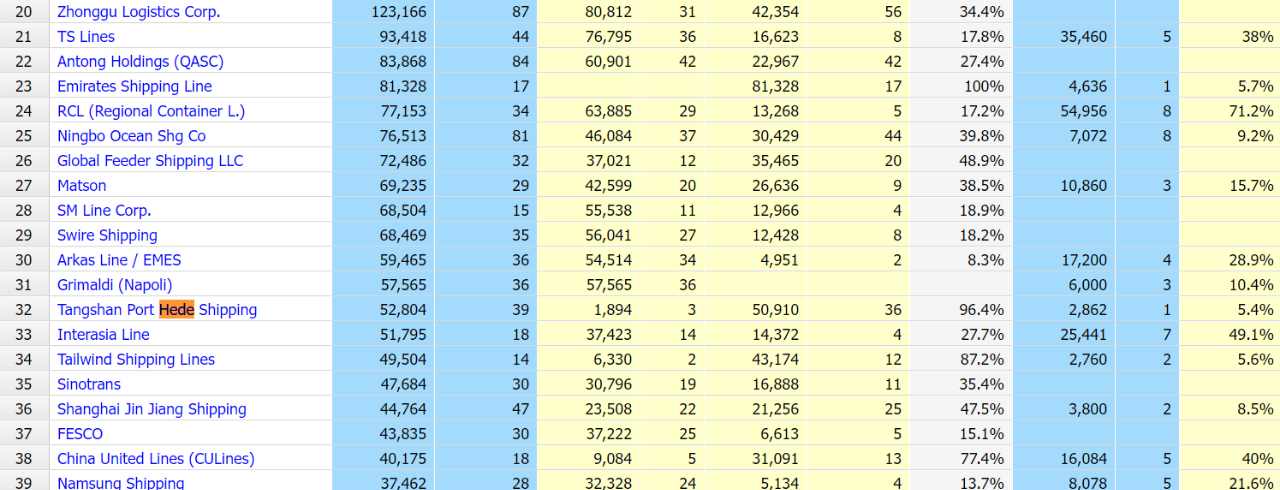This screenshot has width=1280, height=490.
Task: Open the Matson operator link
Action: [81, 186]
